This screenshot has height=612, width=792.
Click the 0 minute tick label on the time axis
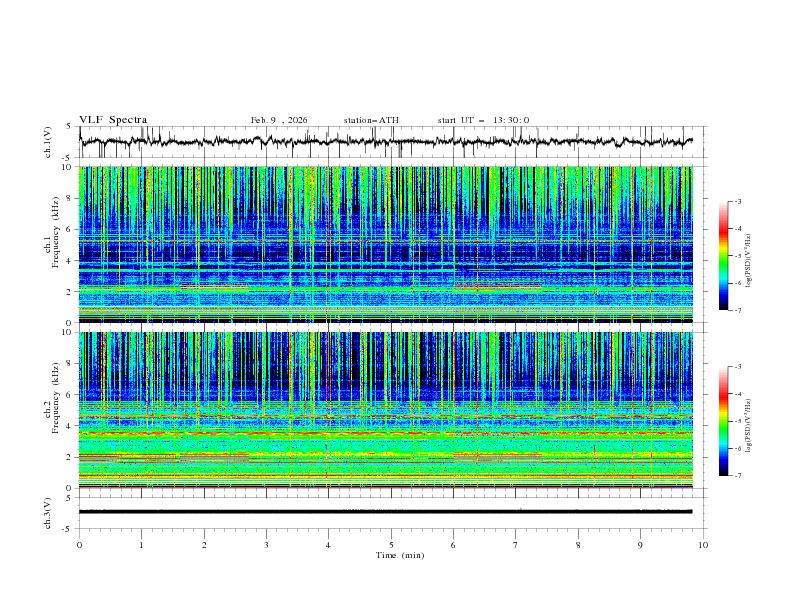tap(79, 545)
